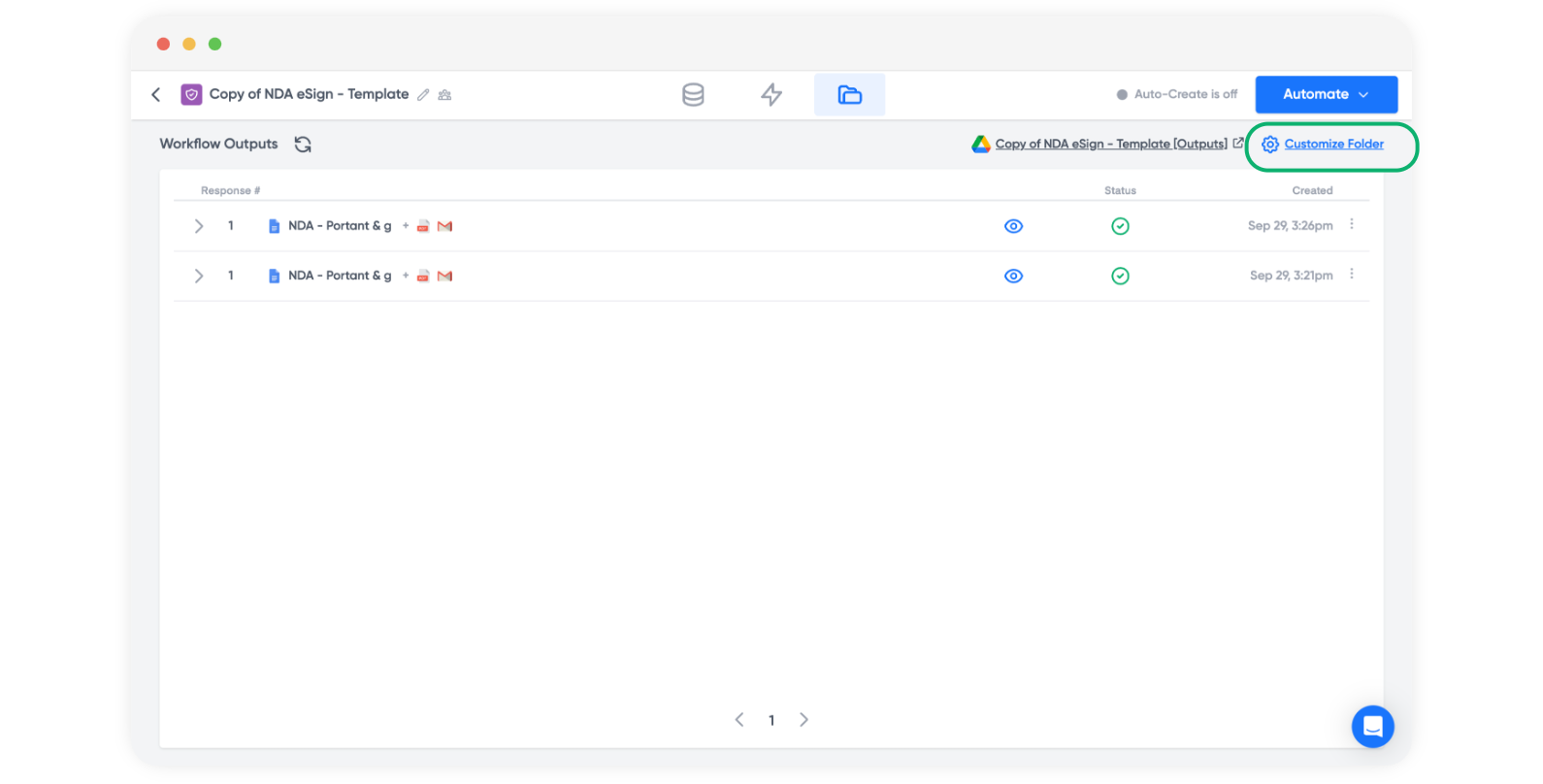
Task: Open the Source database tab
Action: point(693,94)
